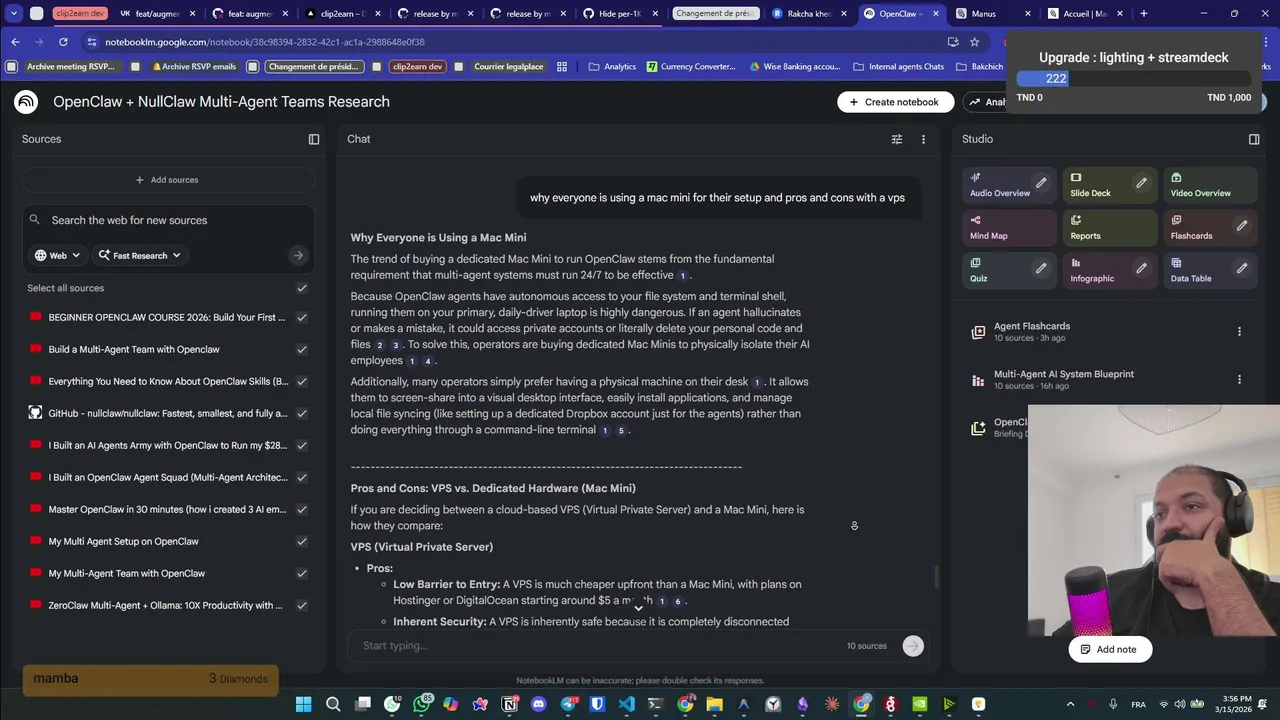Image resolution: width=1280 pixels, height=720 pixels.
Task: Click the notebook title text
Action: point(221,102)
